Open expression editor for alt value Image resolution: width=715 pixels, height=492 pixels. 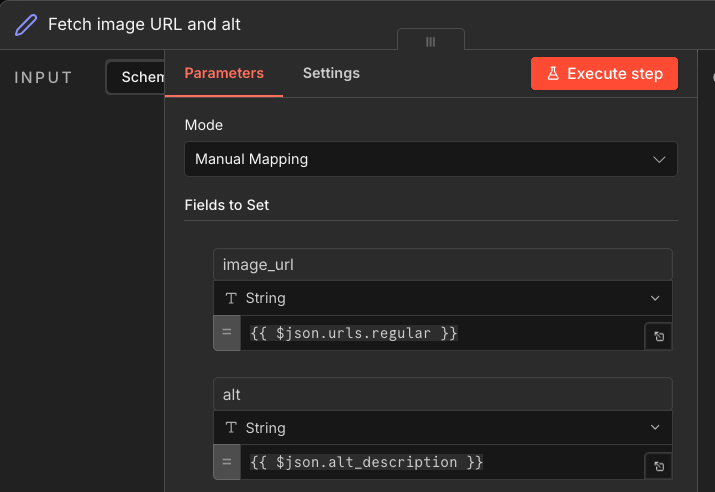[x=658, y=466]
